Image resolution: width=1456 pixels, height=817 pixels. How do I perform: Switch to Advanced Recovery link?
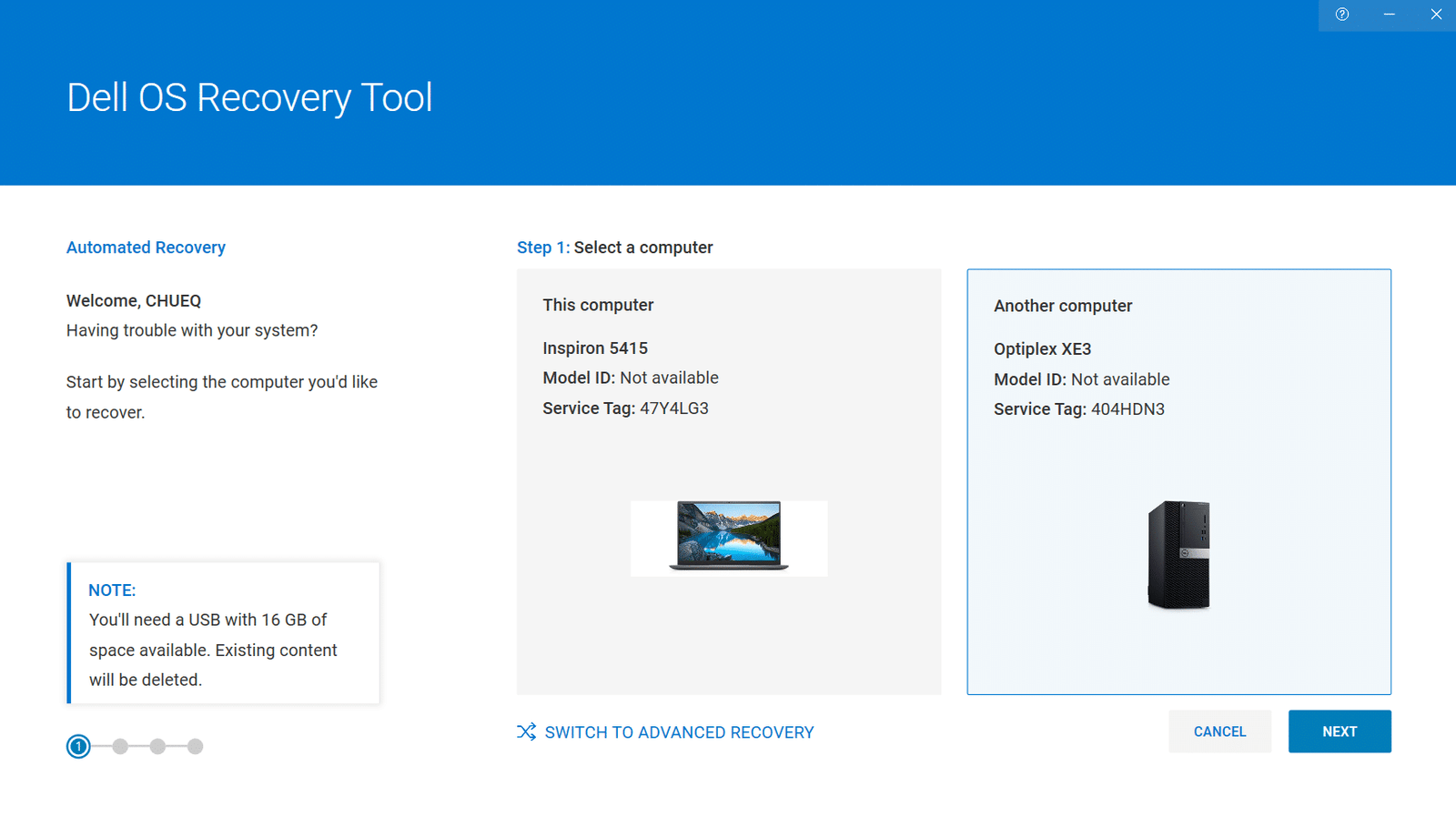pyautogui.click(x=679, y=732)
